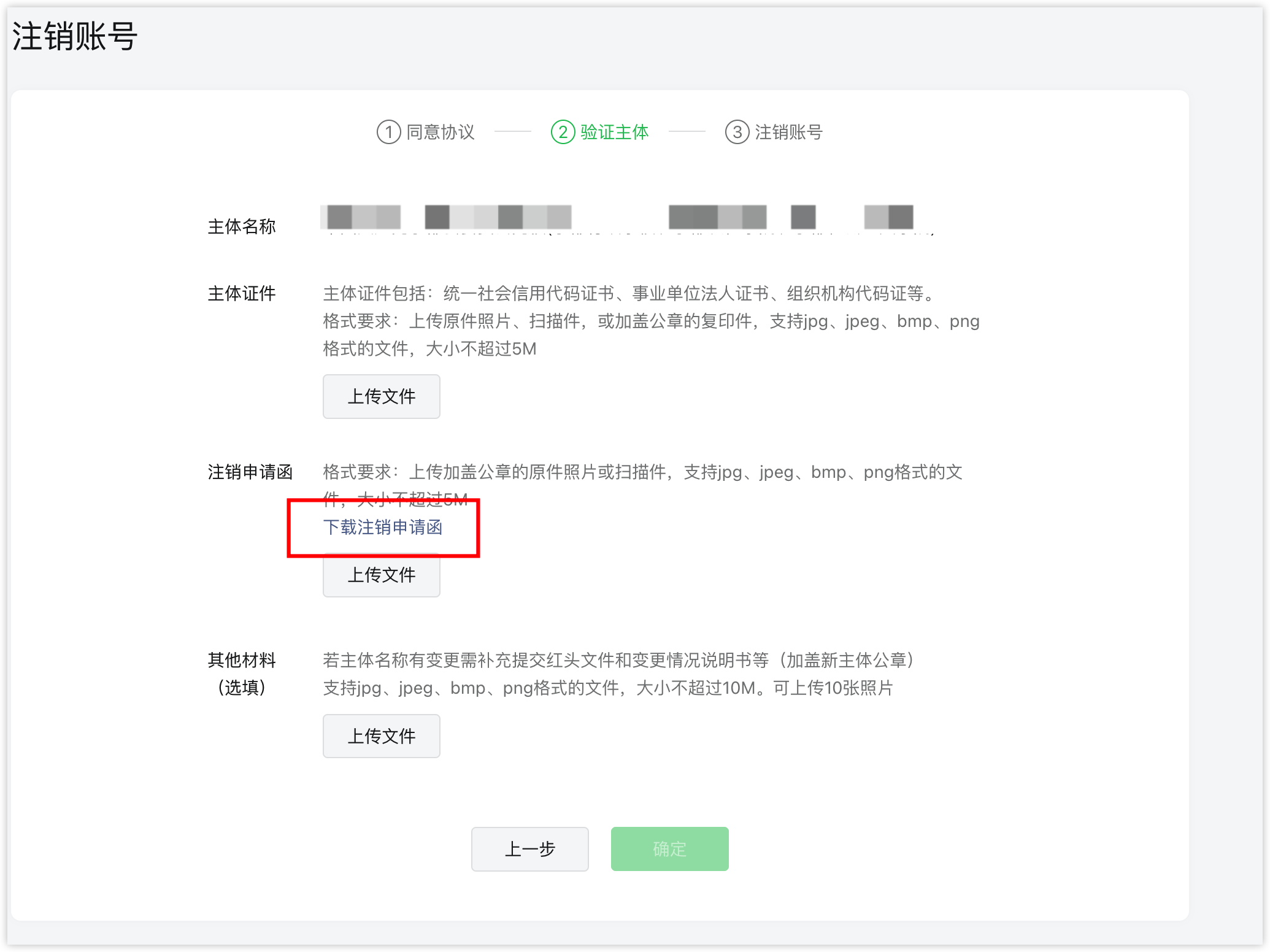Select the 验证主体 step label
This screenshot has height=952, width=1270.
pyautogui.click(x=614, y=132)
